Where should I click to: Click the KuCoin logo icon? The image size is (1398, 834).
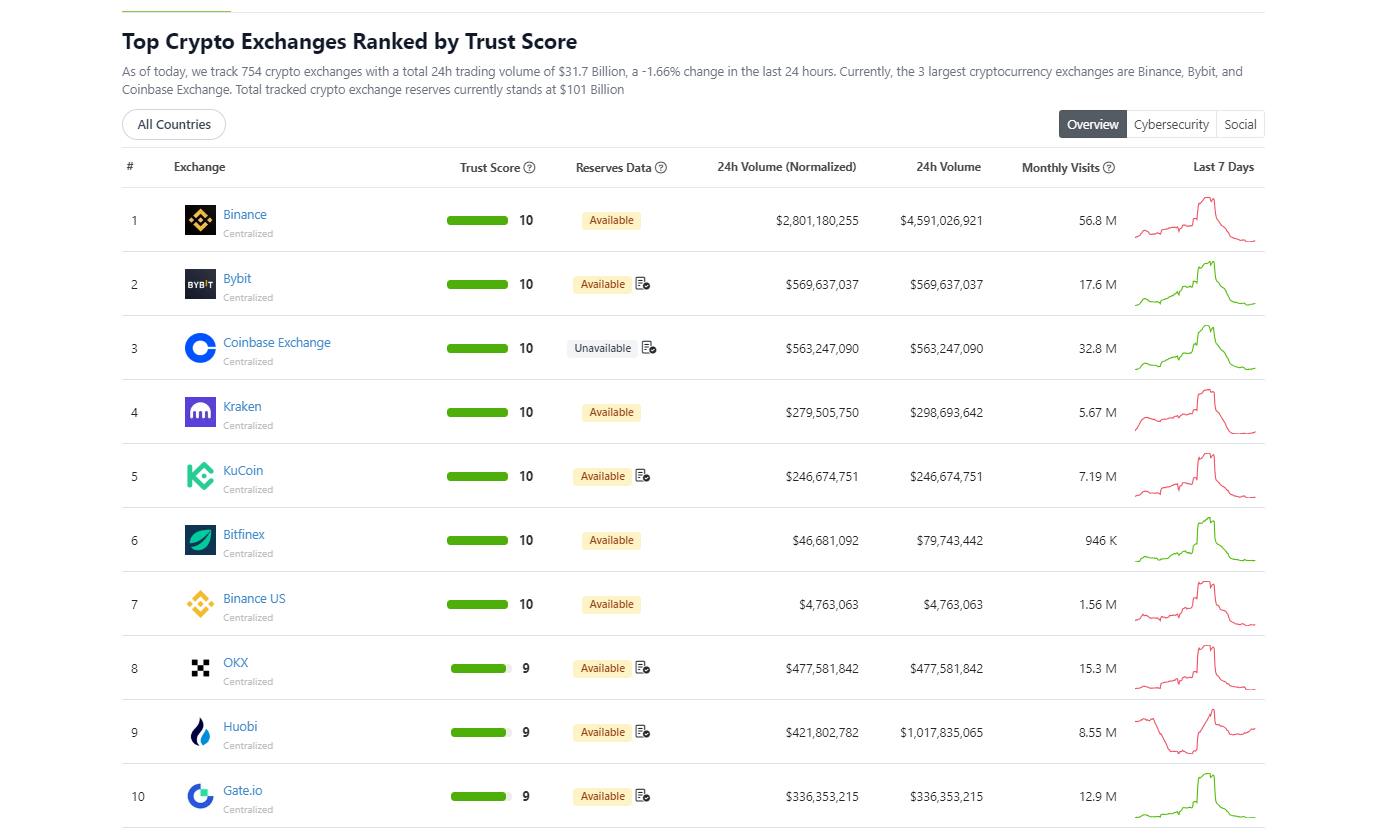point(200,476)
